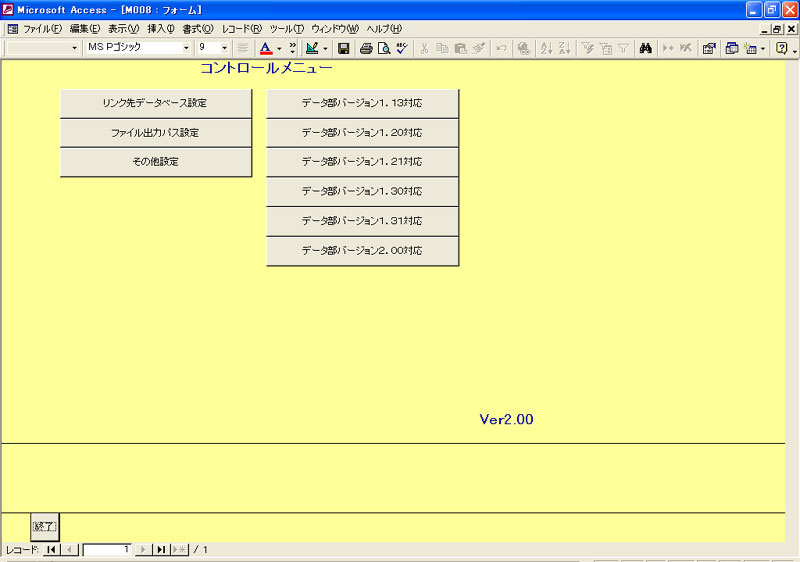The height and width of the screenshot is (562, 800).
Task: Expand the font size 9 dropdown
Action: [x=224, y=48]
